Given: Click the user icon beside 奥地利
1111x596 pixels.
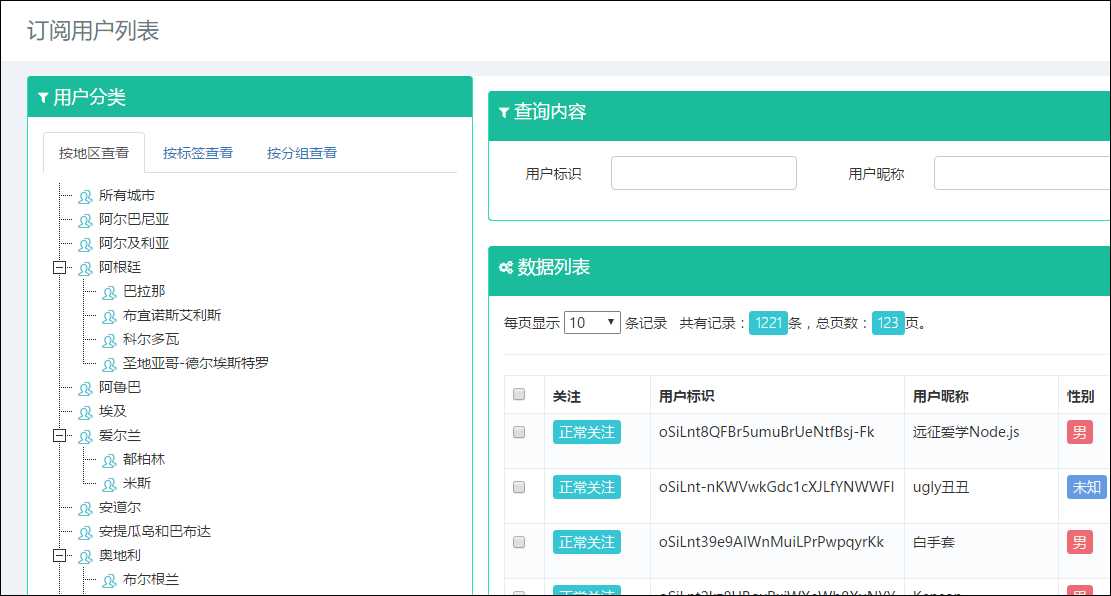Looking at the screenshot, I should (85, 556).
